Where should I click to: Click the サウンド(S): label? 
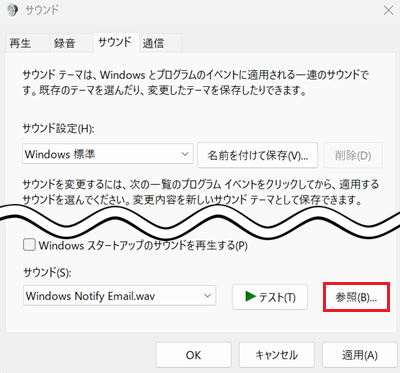click(x=47, y=273)
